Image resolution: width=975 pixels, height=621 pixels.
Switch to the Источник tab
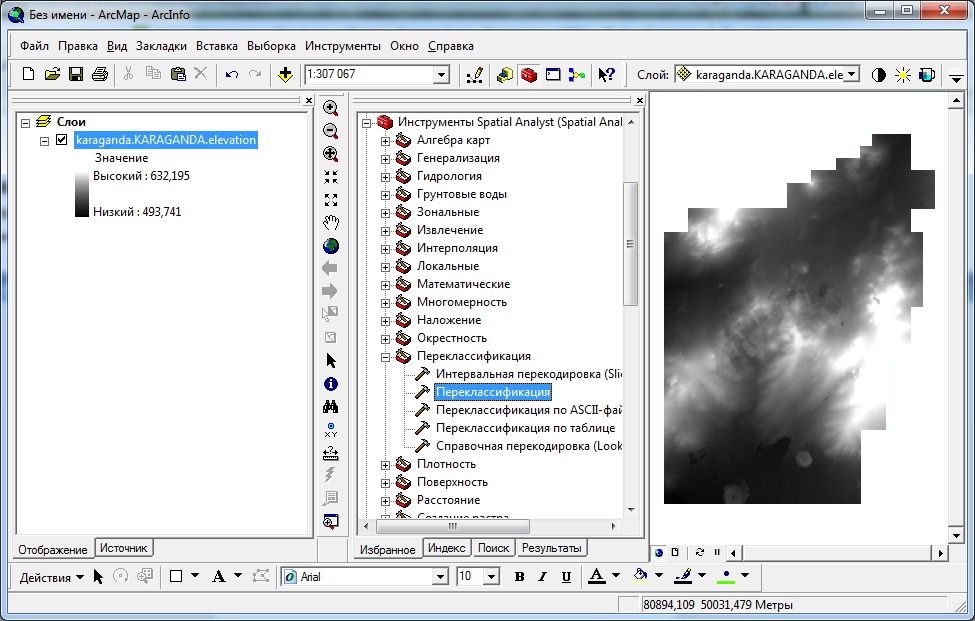124,548
